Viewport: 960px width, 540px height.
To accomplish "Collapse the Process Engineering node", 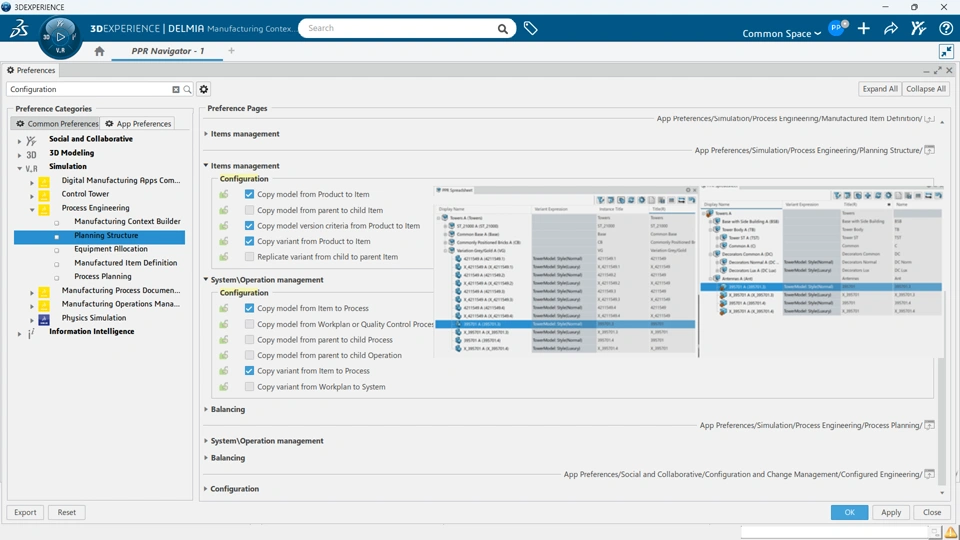I will coord(32,210).
